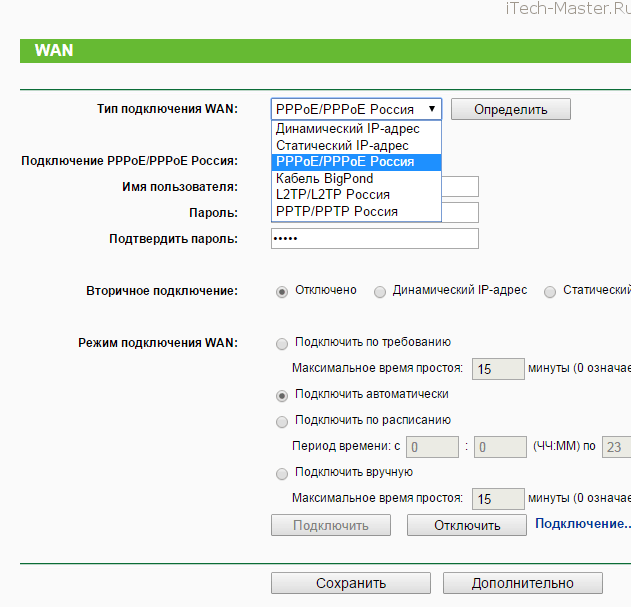Image resolution: width=631 pixels, height=607 pixels.
Task: Select 'Подключить по требованию' radio button
Action: click(x=282, y=343)
